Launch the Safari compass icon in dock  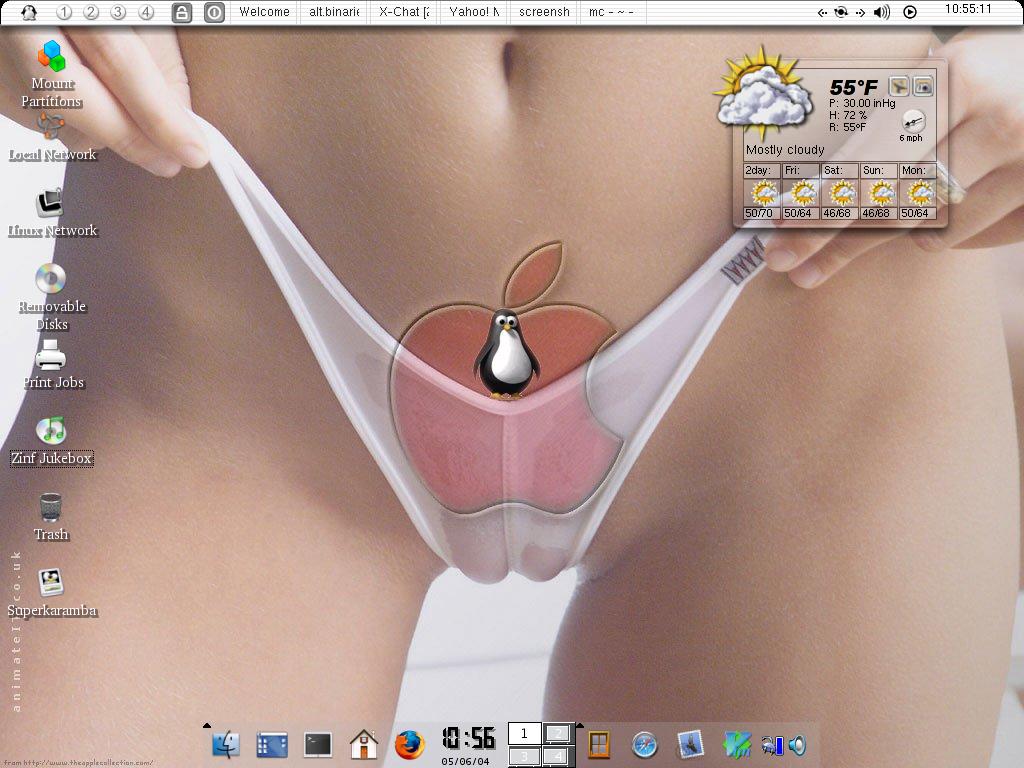tap(645, 744)
